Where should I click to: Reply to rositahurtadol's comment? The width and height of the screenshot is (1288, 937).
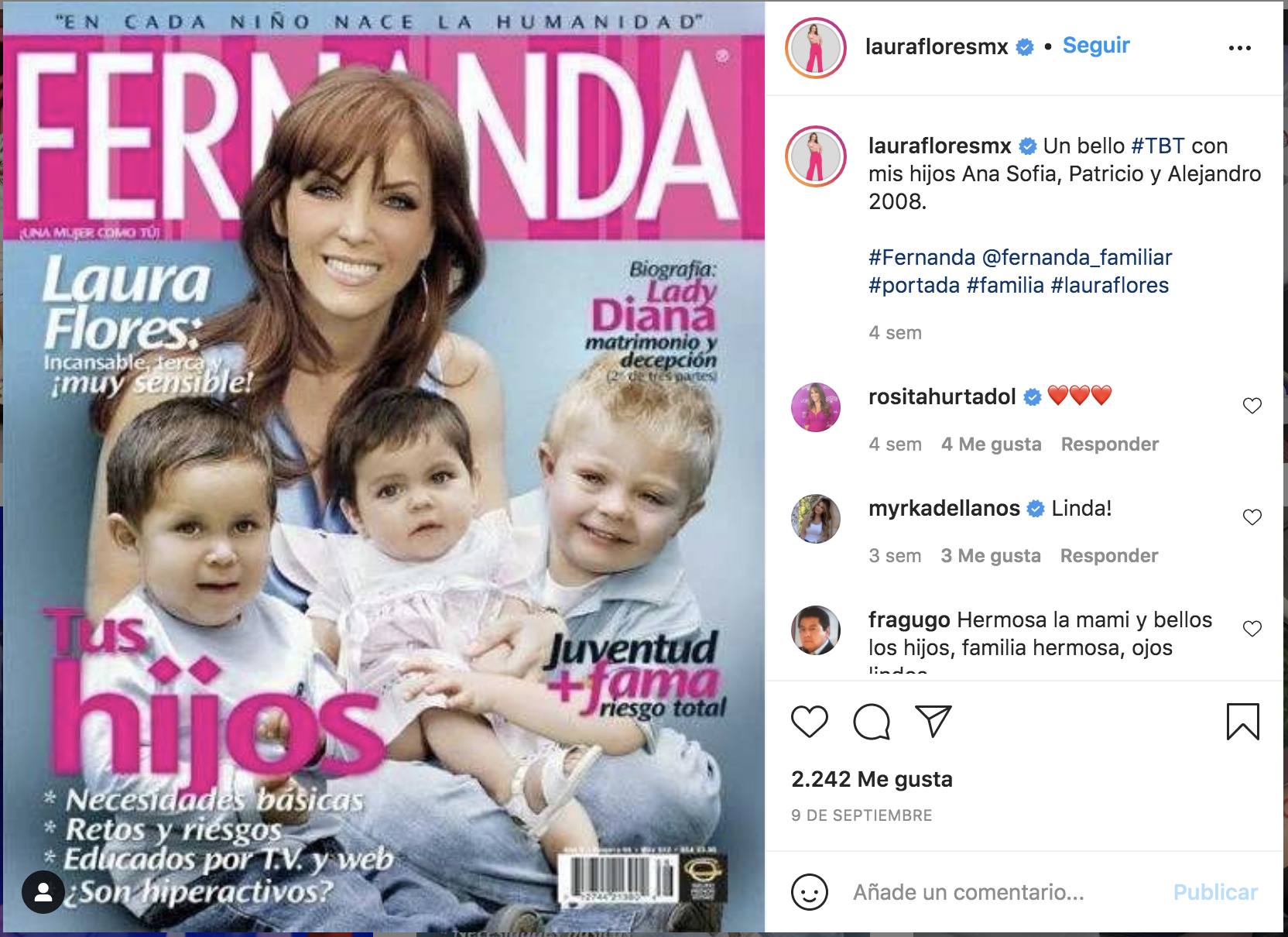pyautogui.click(x=1109, y=444)
